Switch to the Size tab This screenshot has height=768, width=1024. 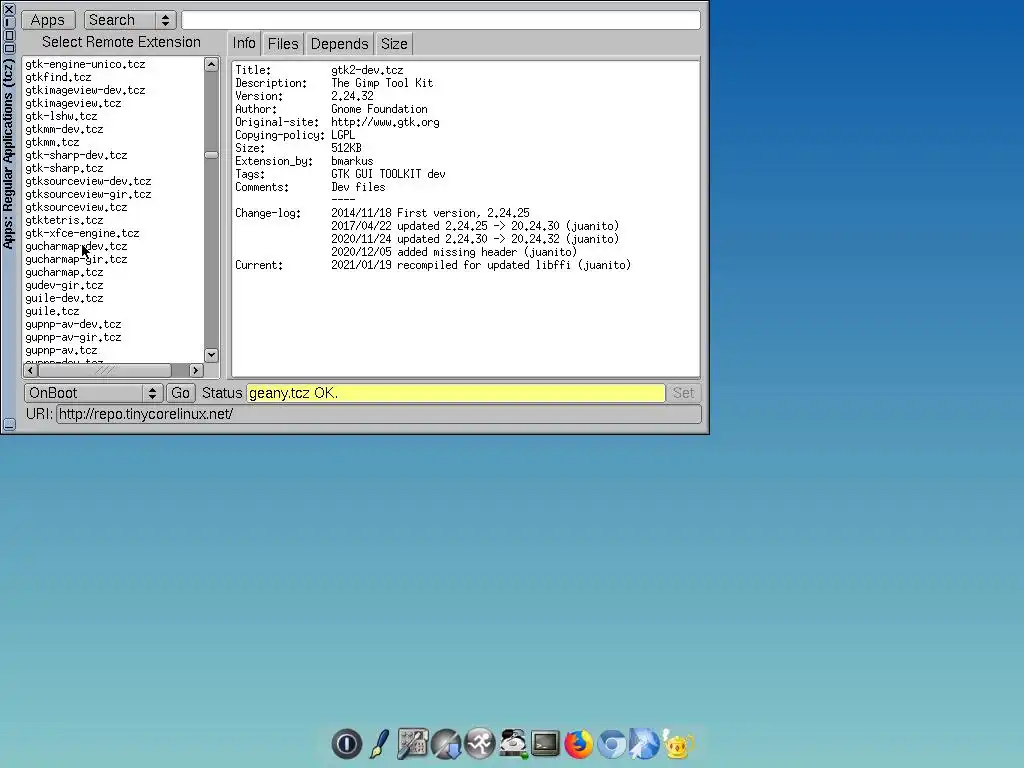click(x=394, y=44)
